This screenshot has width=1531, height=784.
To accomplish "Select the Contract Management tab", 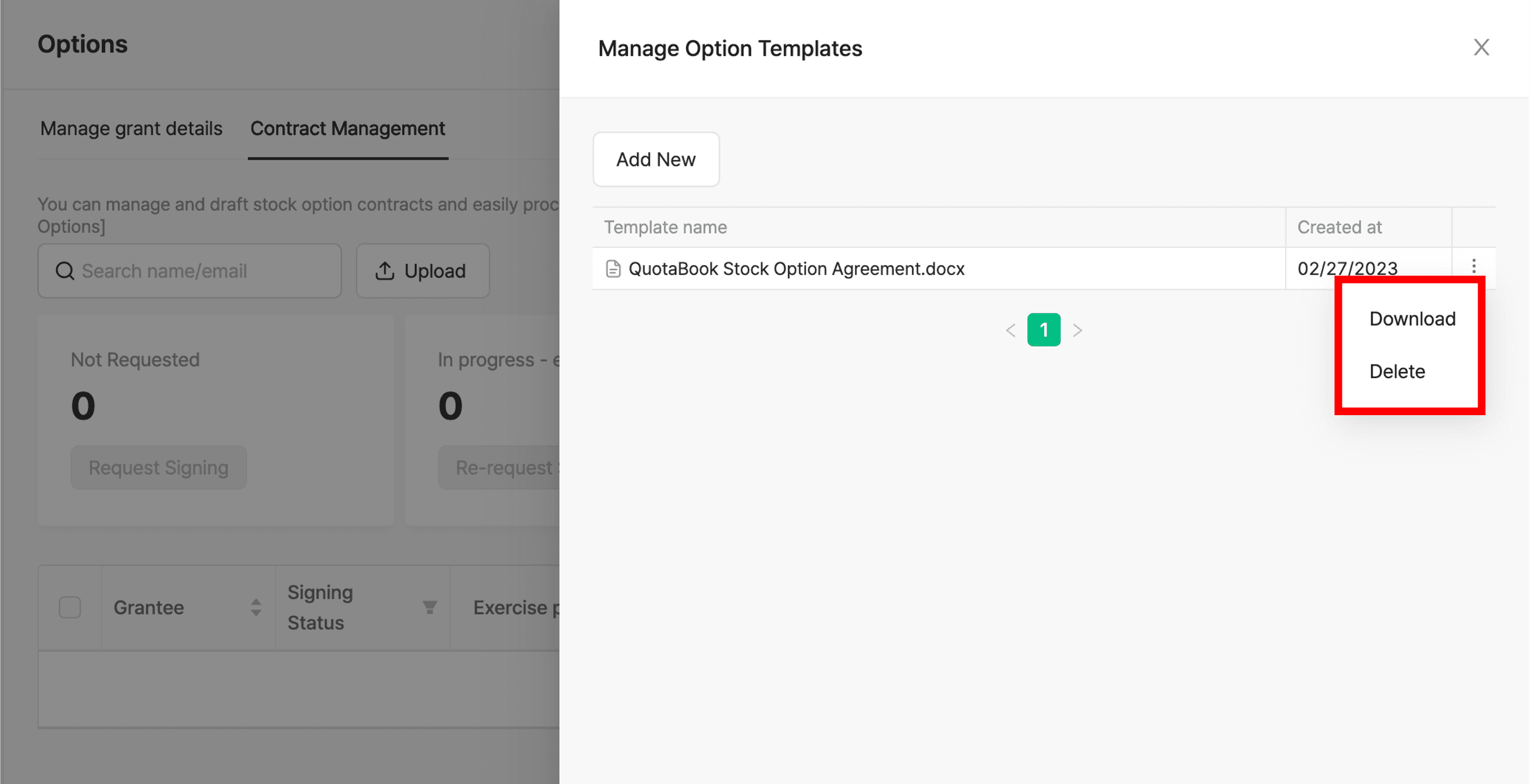I will [348, 128].
